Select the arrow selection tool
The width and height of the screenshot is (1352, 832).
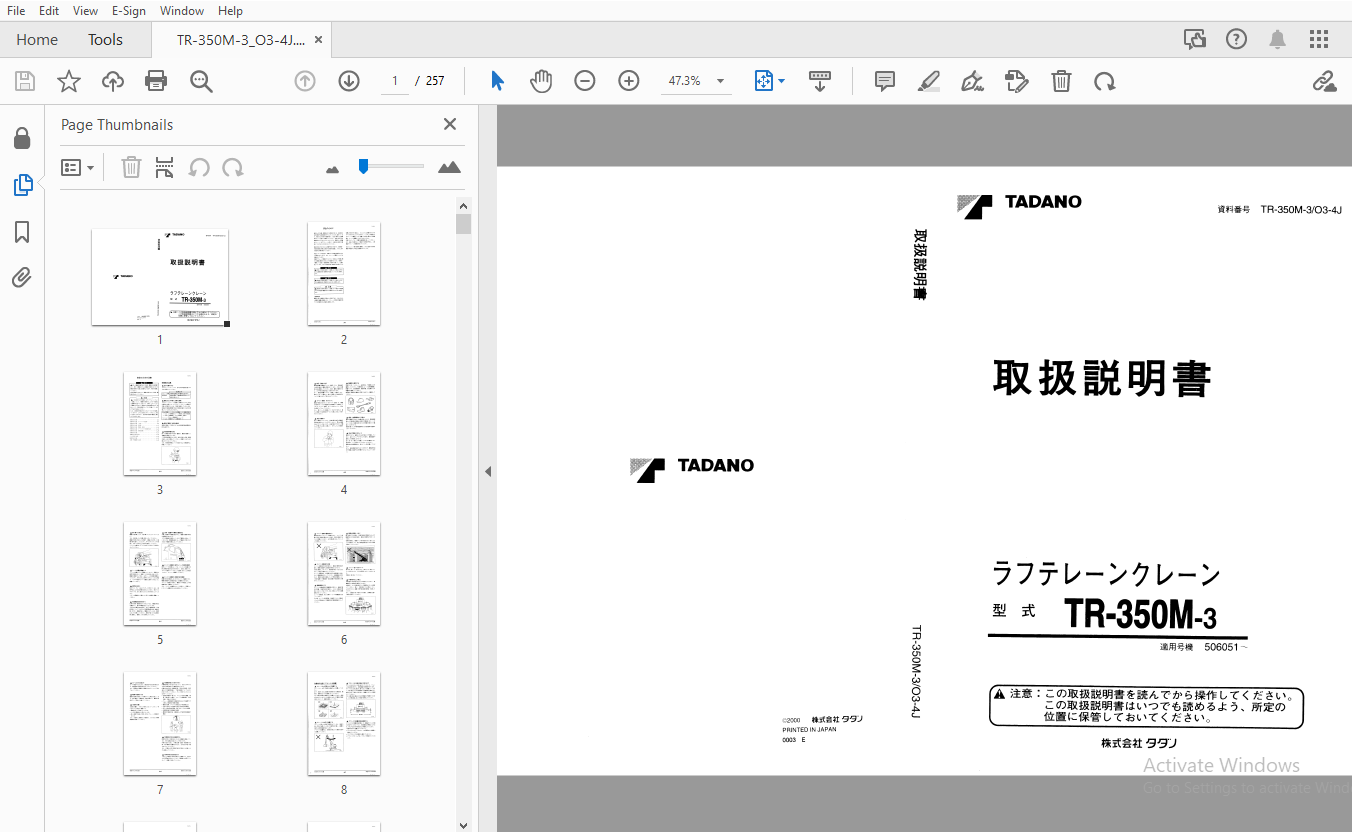[x=497, y=81]
